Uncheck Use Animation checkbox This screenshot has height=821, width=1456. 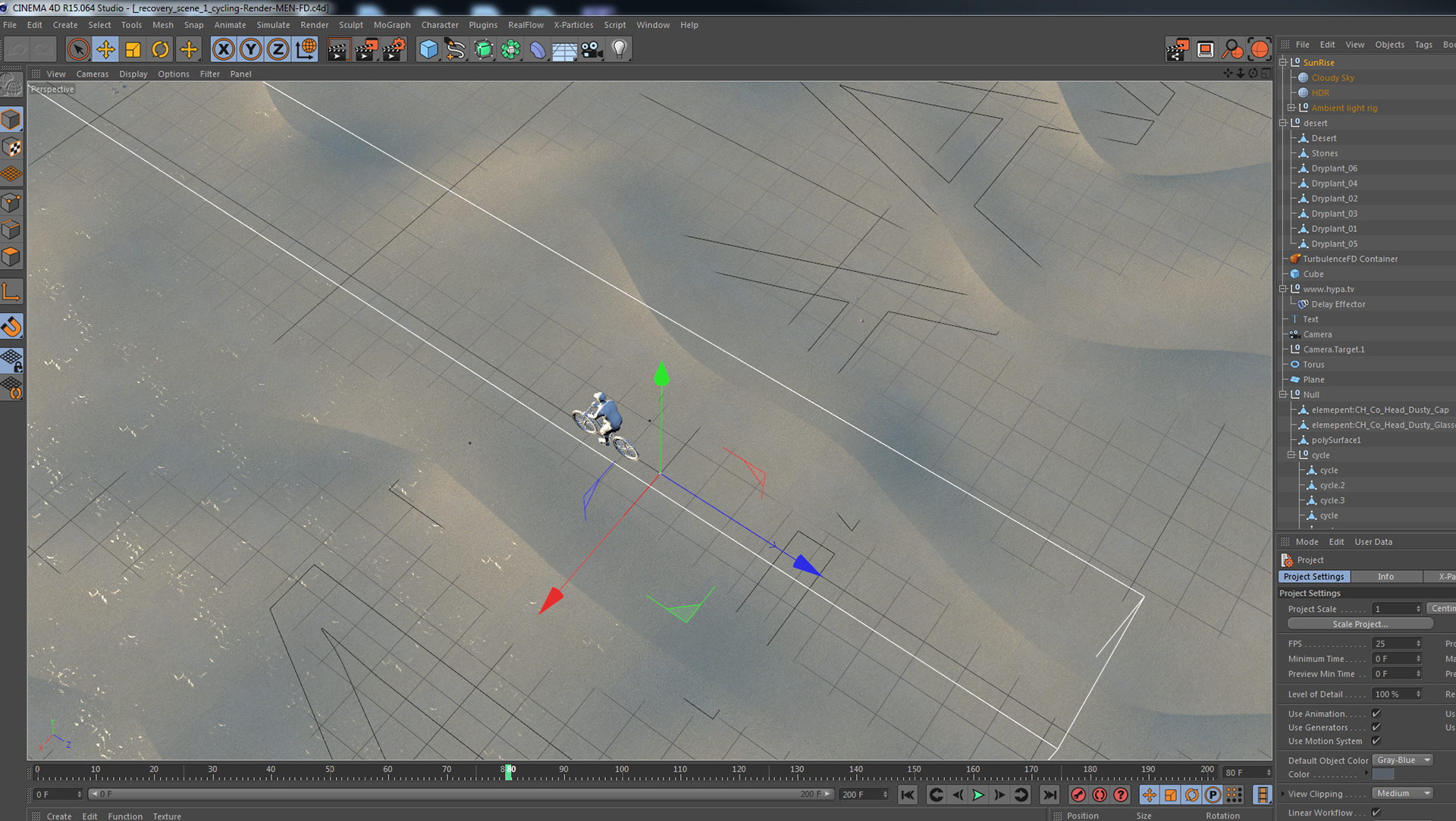tap(1376, 713)
